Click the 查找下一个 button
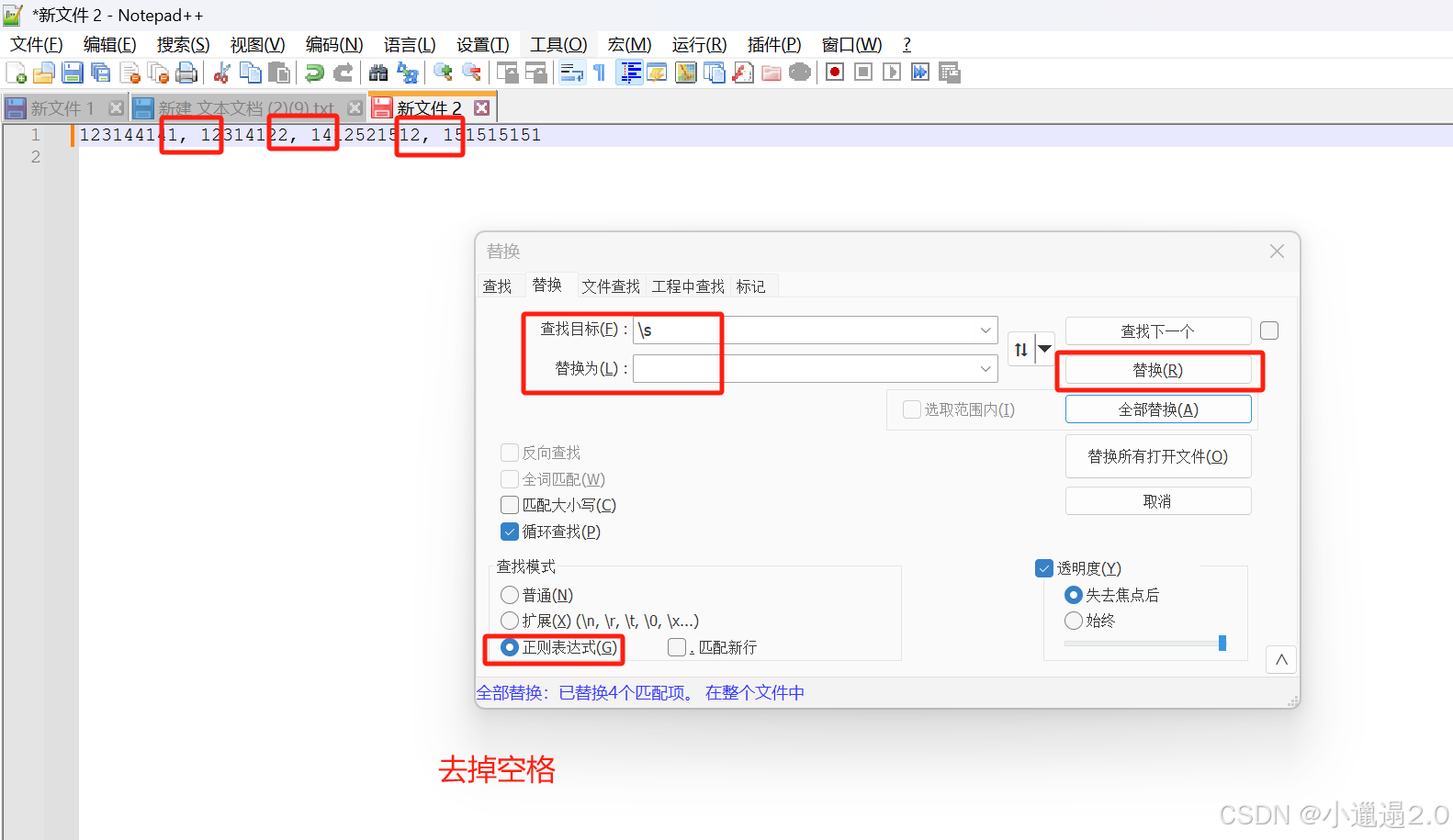1453x840 pixels. (x=1158, y=330)
